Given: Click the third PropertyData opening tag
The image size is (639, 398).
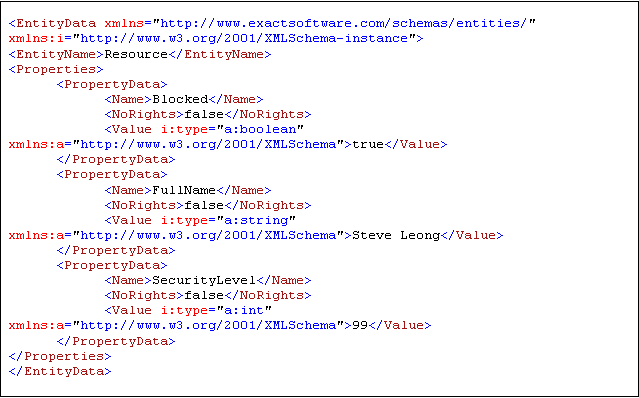Looking at the screenshot, I should 112,265.
